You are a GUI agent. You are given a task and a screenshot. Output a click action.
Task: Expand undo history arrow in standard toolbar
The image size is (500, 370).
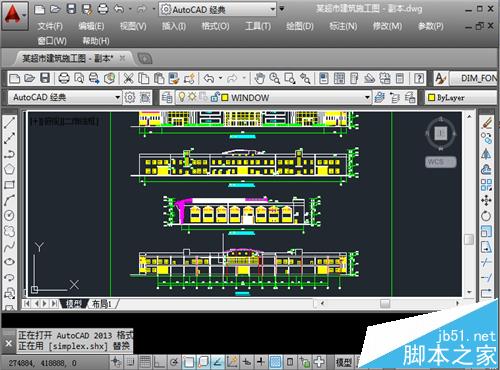(x=221, y=79)
